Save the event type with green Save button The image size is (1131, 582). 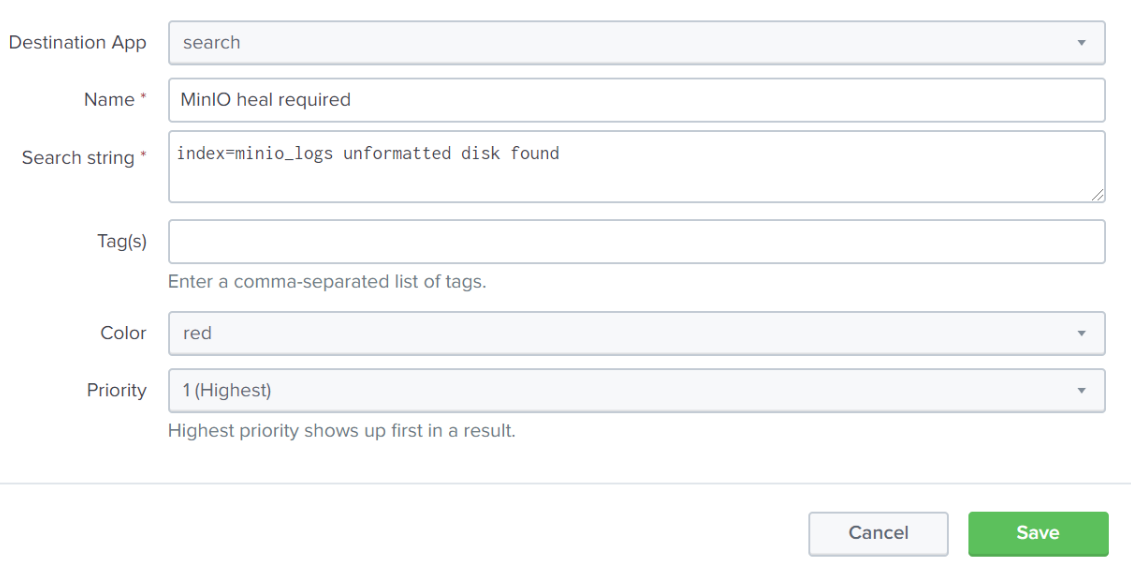(x=1037, y=533)
